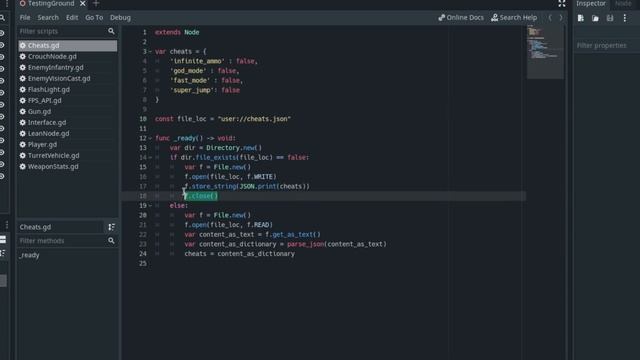The image size is (640, 360).
Task: Go to previous edited script arrow
Action: tap(550, 18)
